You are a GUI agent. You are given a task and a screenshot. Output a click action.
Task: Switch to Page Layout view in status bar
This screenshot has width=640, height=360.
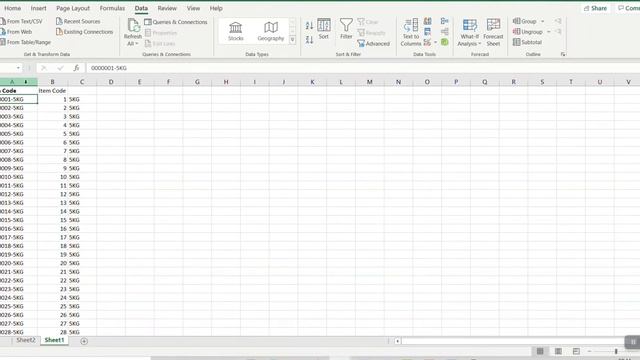[x=558, y=351]
